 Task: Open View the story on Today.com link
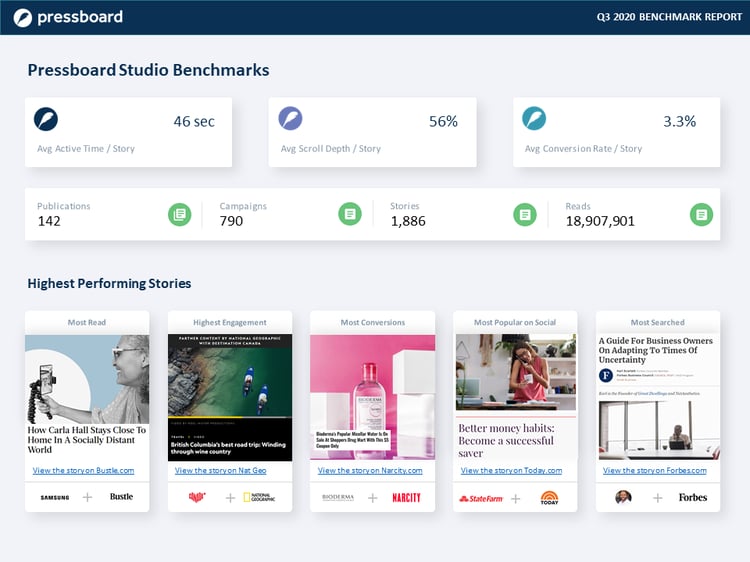pyautogui.click(x=511, y=471)
